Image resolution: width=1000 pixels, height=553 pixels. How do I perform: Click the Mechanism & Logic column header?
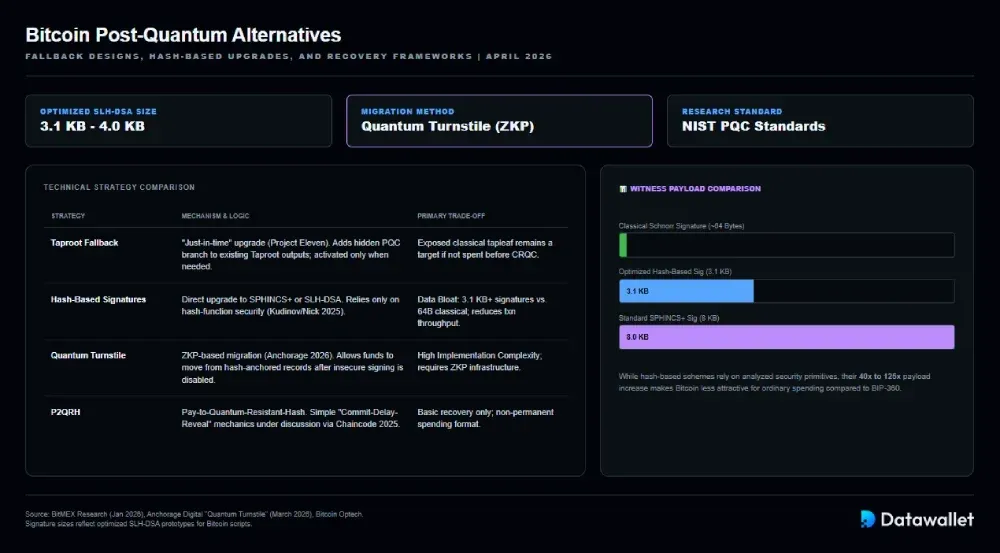coord(216,216)
